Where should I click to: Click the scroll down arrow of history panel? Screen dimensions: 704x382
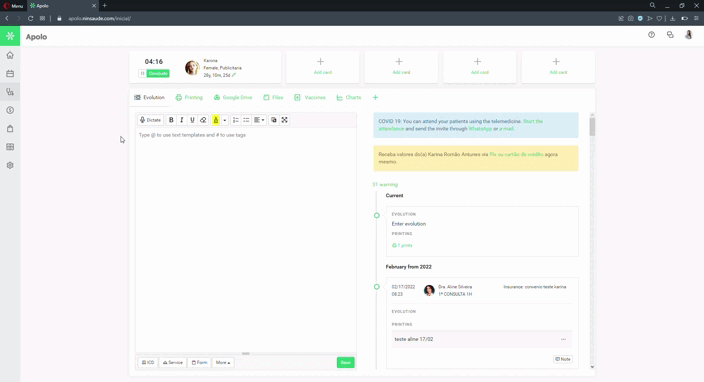[x=592, y=367]
